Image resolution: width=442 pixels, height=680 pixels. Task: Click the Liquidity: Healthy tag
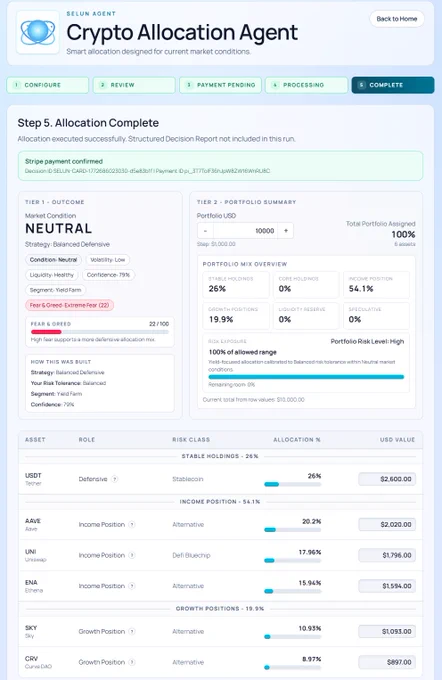pyautogui.click(x=52, y=275)
